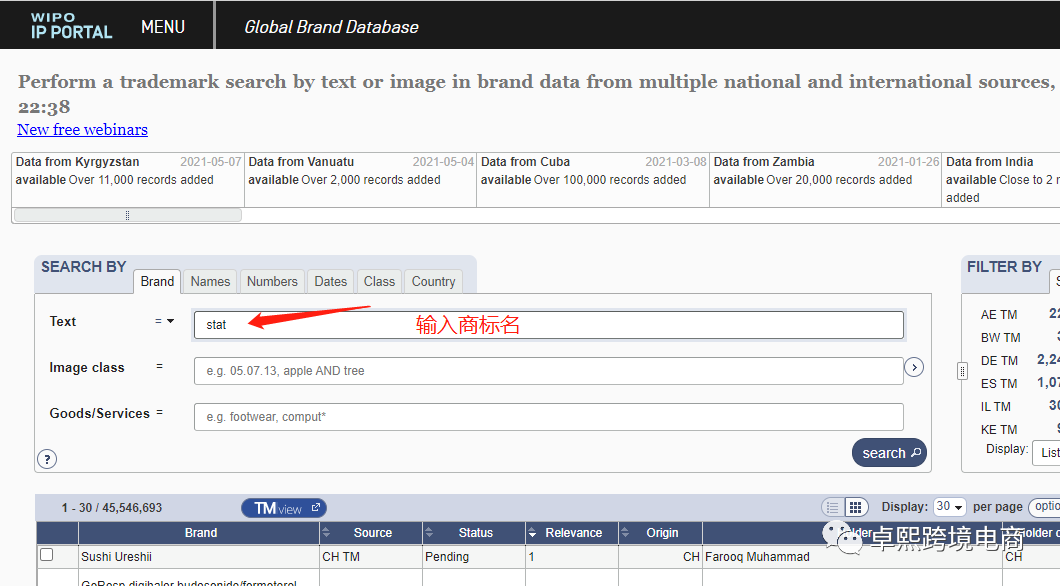The height and width of the screenshot is (586, 1060).
Task: Open the MENU in the top bar
Action: pyautogui.click(x=163, y=27)
